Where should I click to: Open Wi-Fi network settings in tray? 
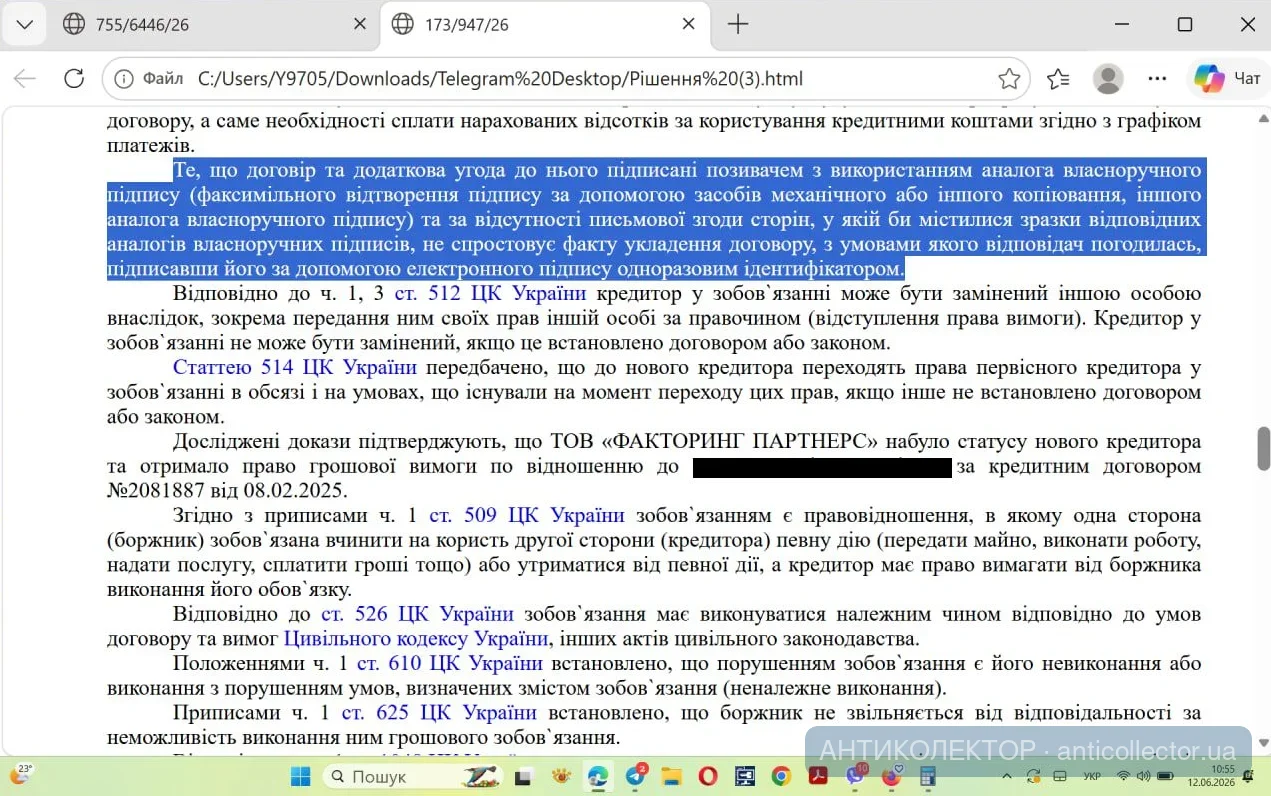click(1123, 776)
